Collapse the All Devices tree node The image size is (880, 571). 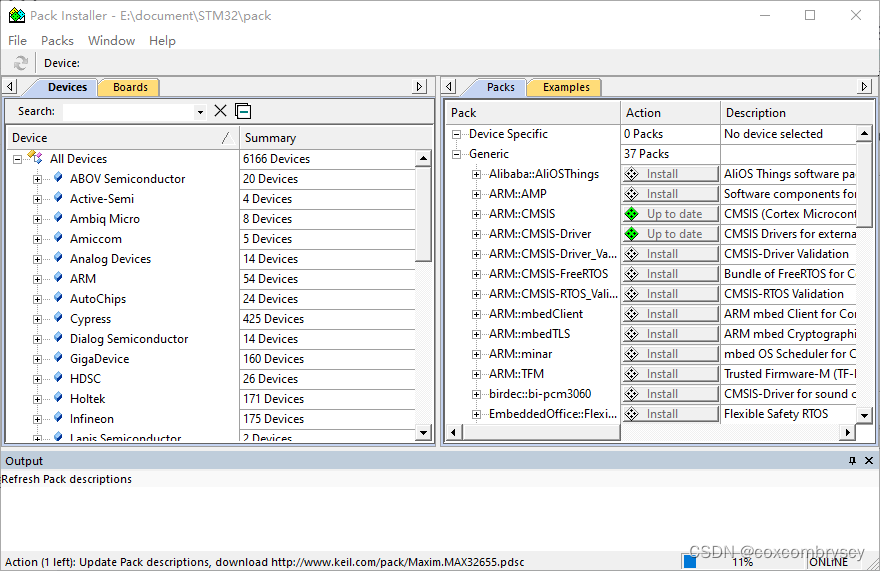(17, 159)
